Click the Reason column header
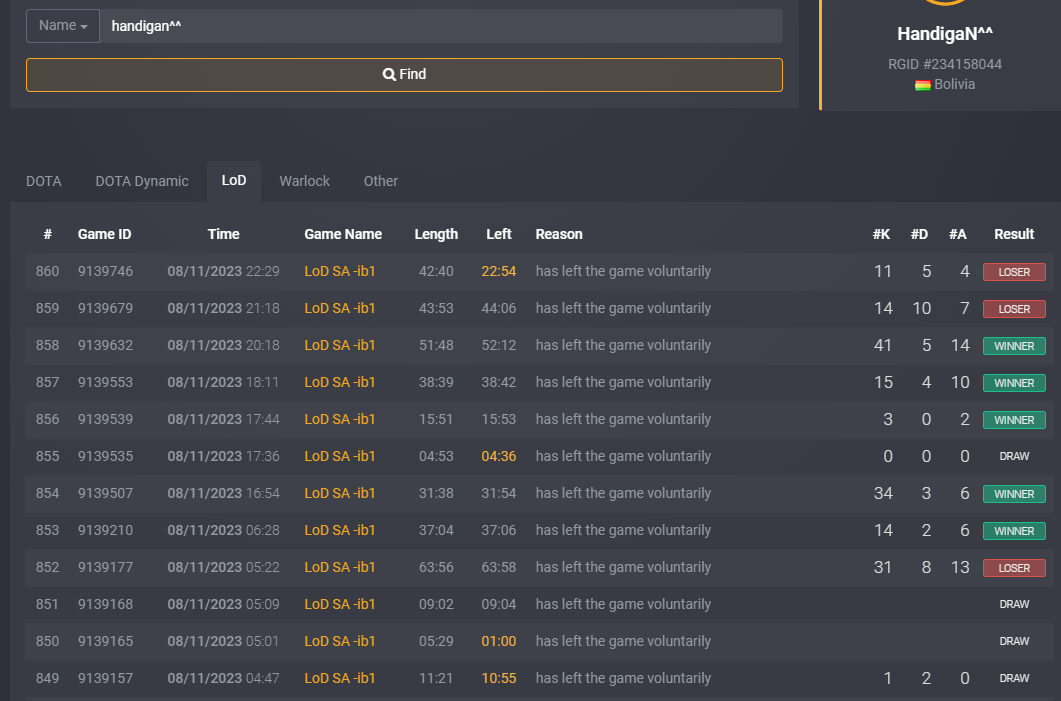 point(559,234)
